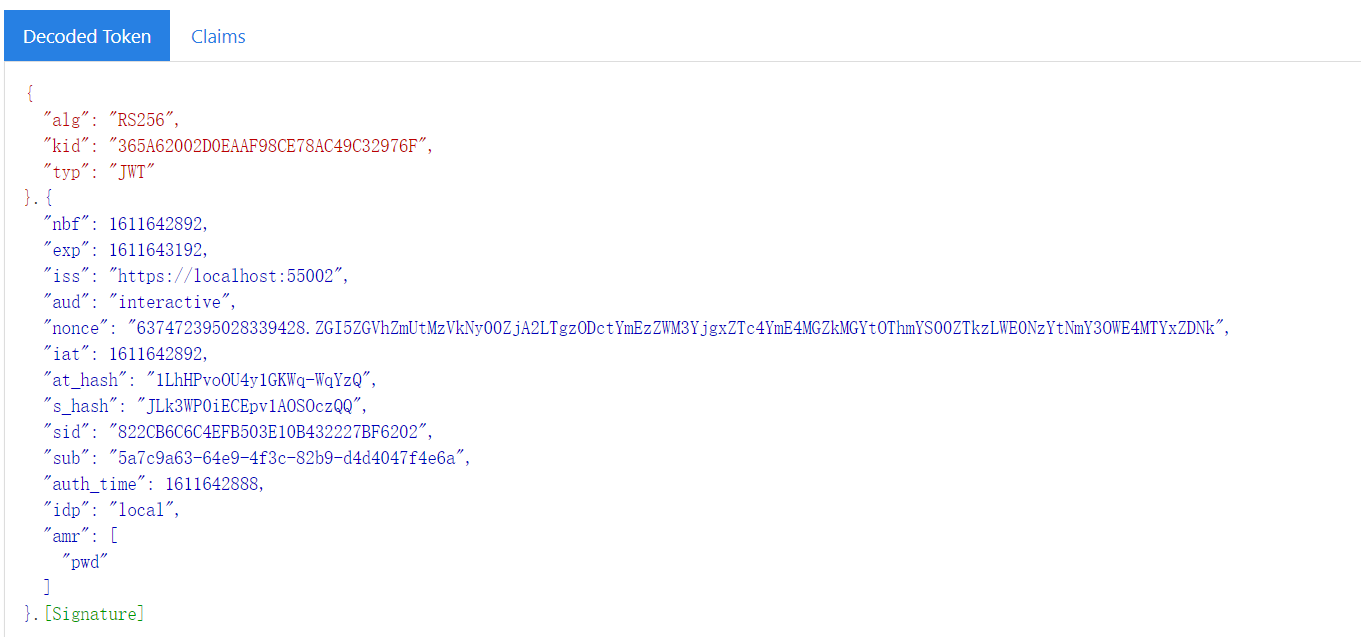1362x638 pixels.
Task: Click the "alg" RS256 value
Action: (x=143, y=120)
